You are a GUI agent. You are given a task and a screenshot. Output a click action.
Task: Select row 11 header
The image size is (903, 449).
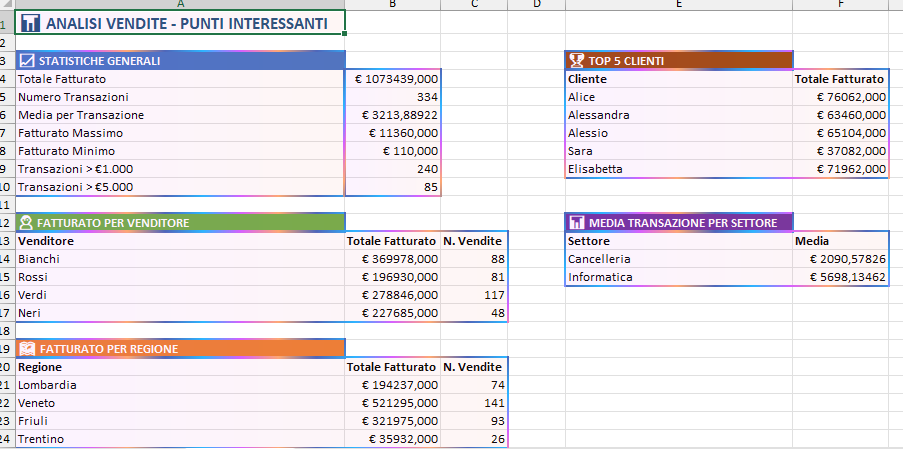click(x=5, y=204)
